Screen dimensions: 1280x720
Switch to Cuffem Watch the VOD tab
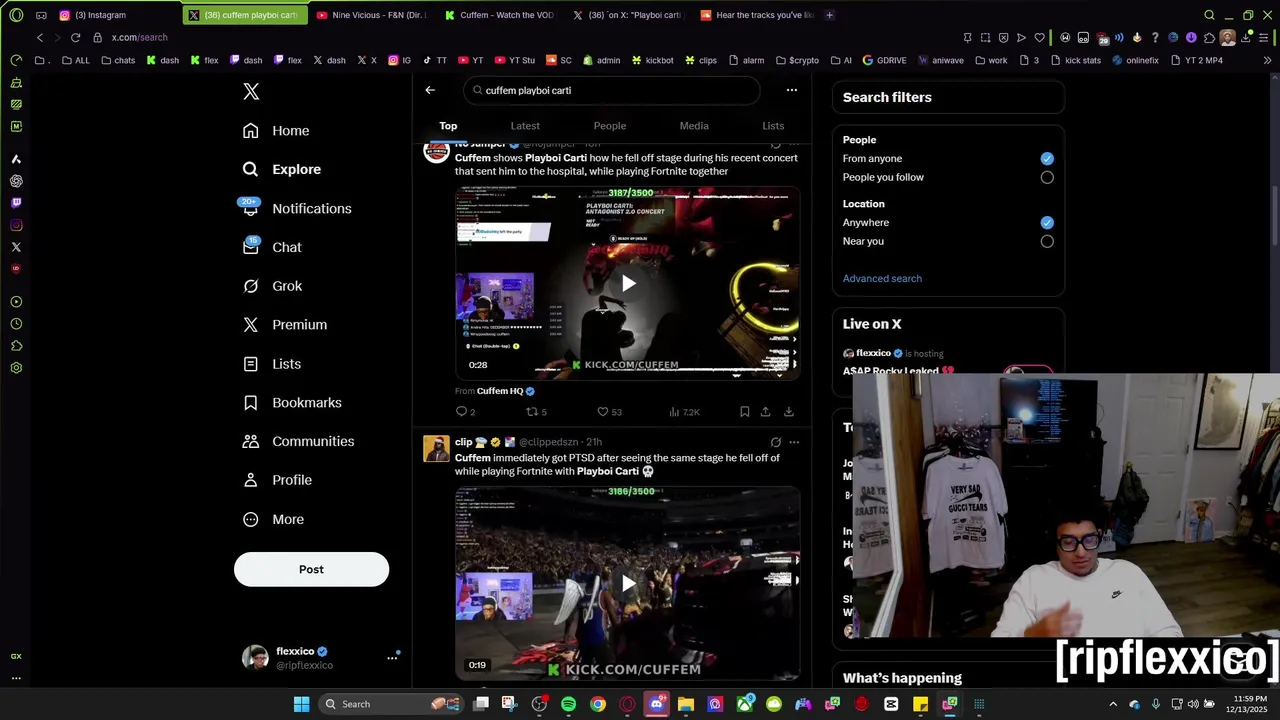click(500, 15)
